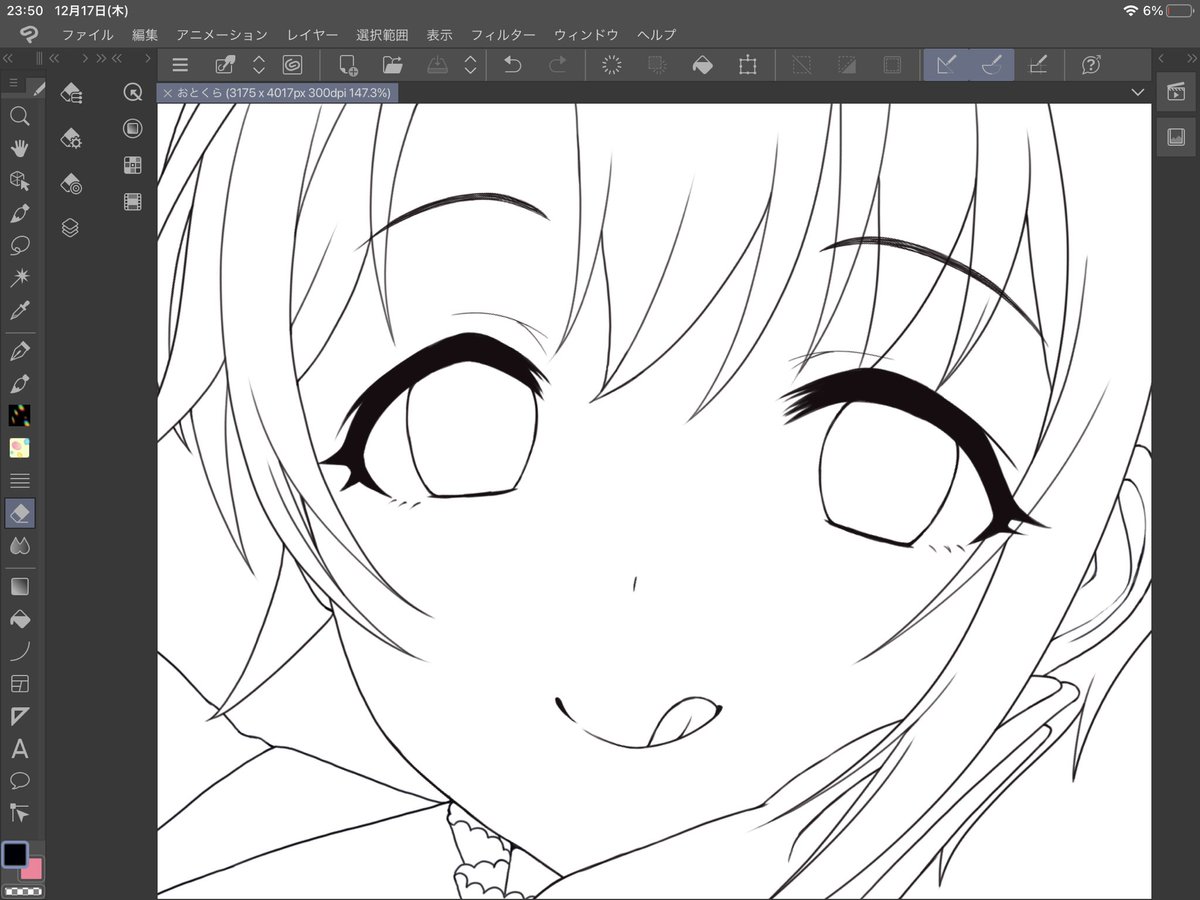The height and width of the screenshot is (900, 1200).
Task: Select the Move layer tool below the cube
Action: coord(19,213)
